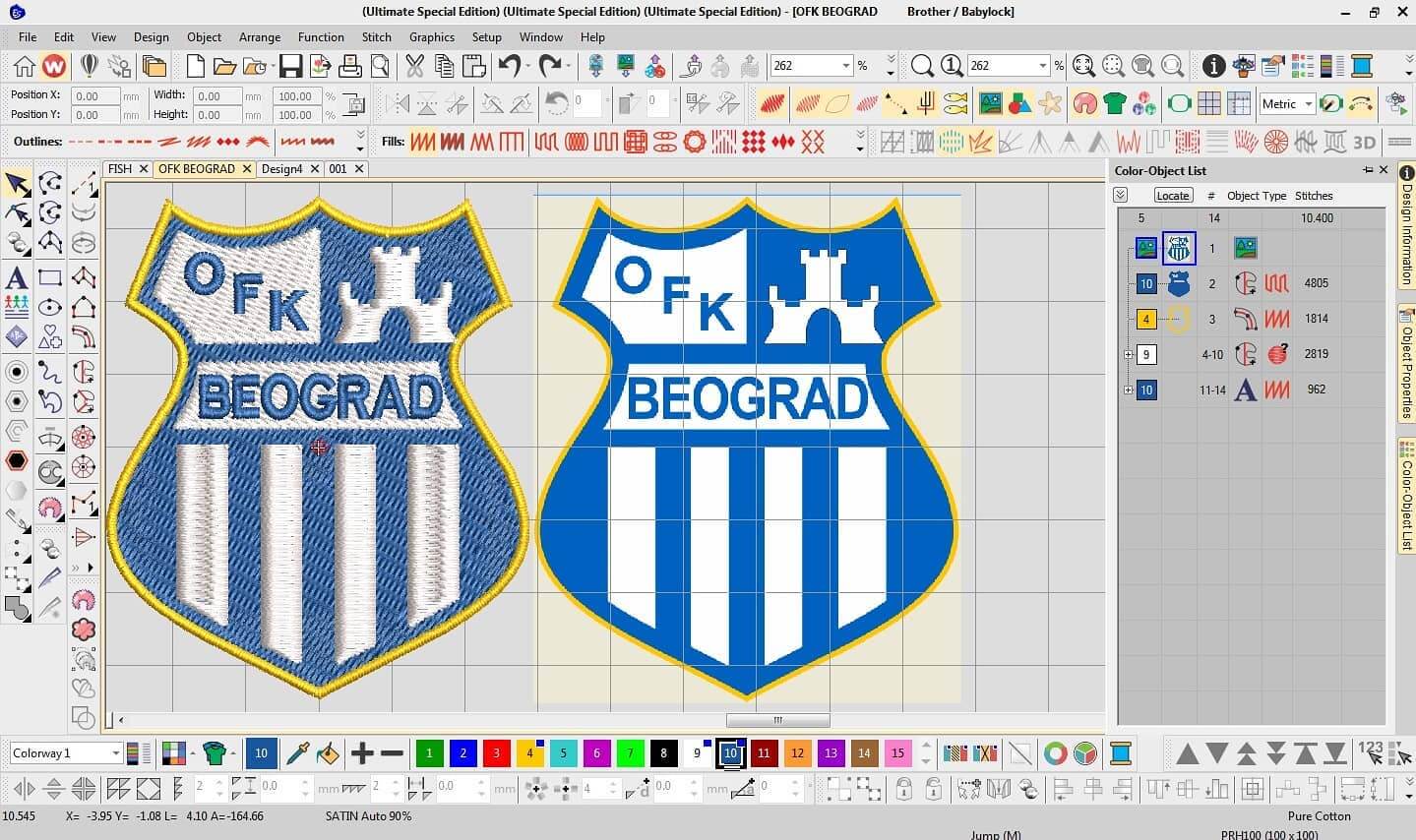
Task: Select the lettering tool in left toolbox
Action: pos(17,278)
